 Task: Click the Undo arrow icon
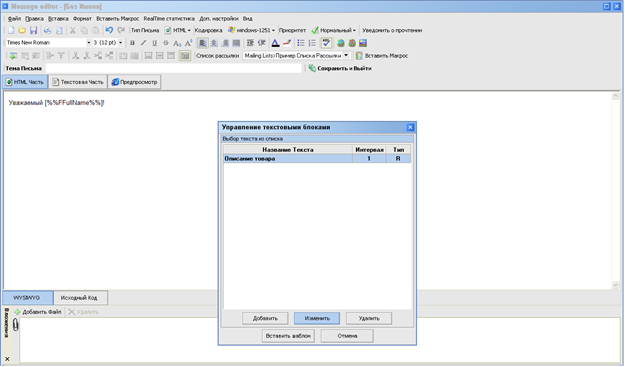[109, 30]
